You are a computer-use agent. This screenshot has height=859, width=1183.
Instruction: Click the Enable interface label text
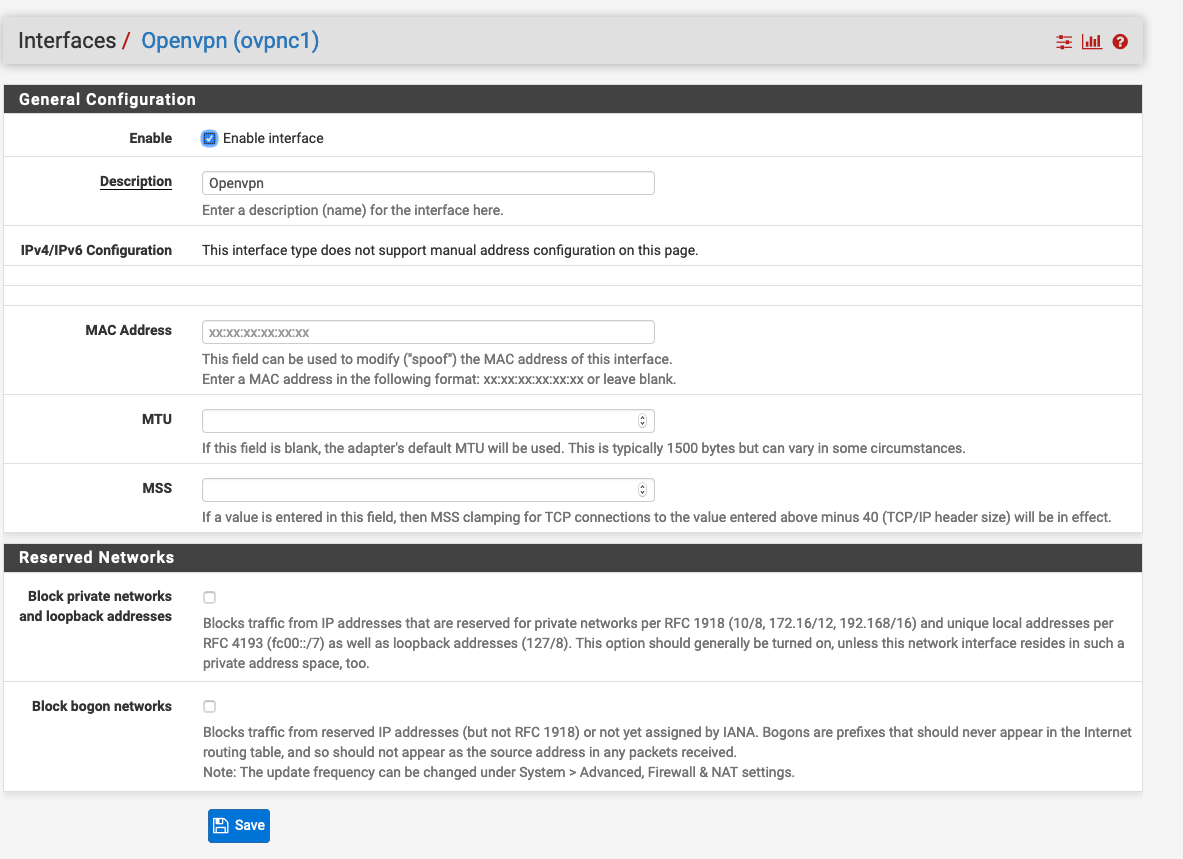pyautogui.click(x=273, y=138)
